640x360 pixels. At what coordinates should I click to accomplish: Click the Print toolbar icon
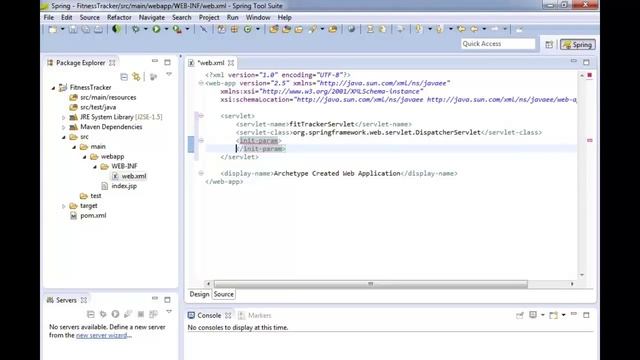(x=98, y=29)
